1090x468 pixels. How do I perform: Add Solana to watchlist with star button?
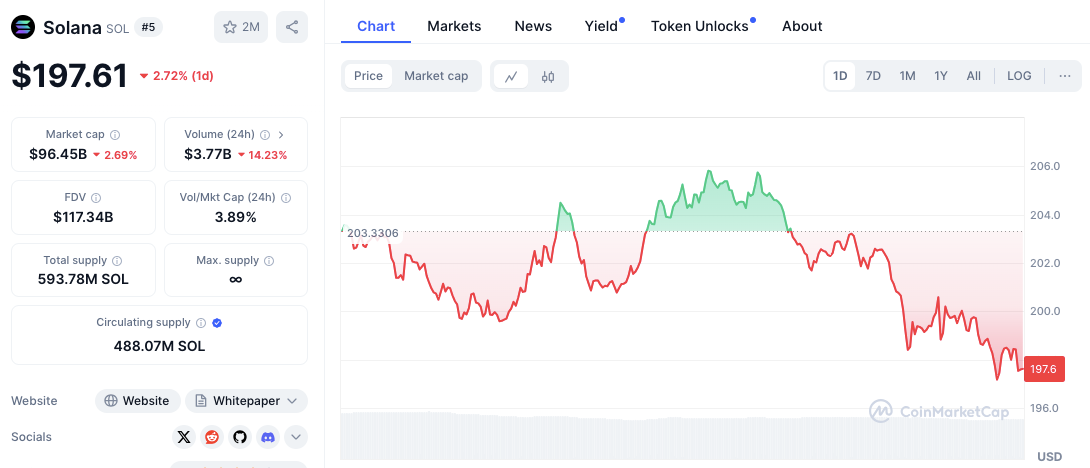(241, 27)
